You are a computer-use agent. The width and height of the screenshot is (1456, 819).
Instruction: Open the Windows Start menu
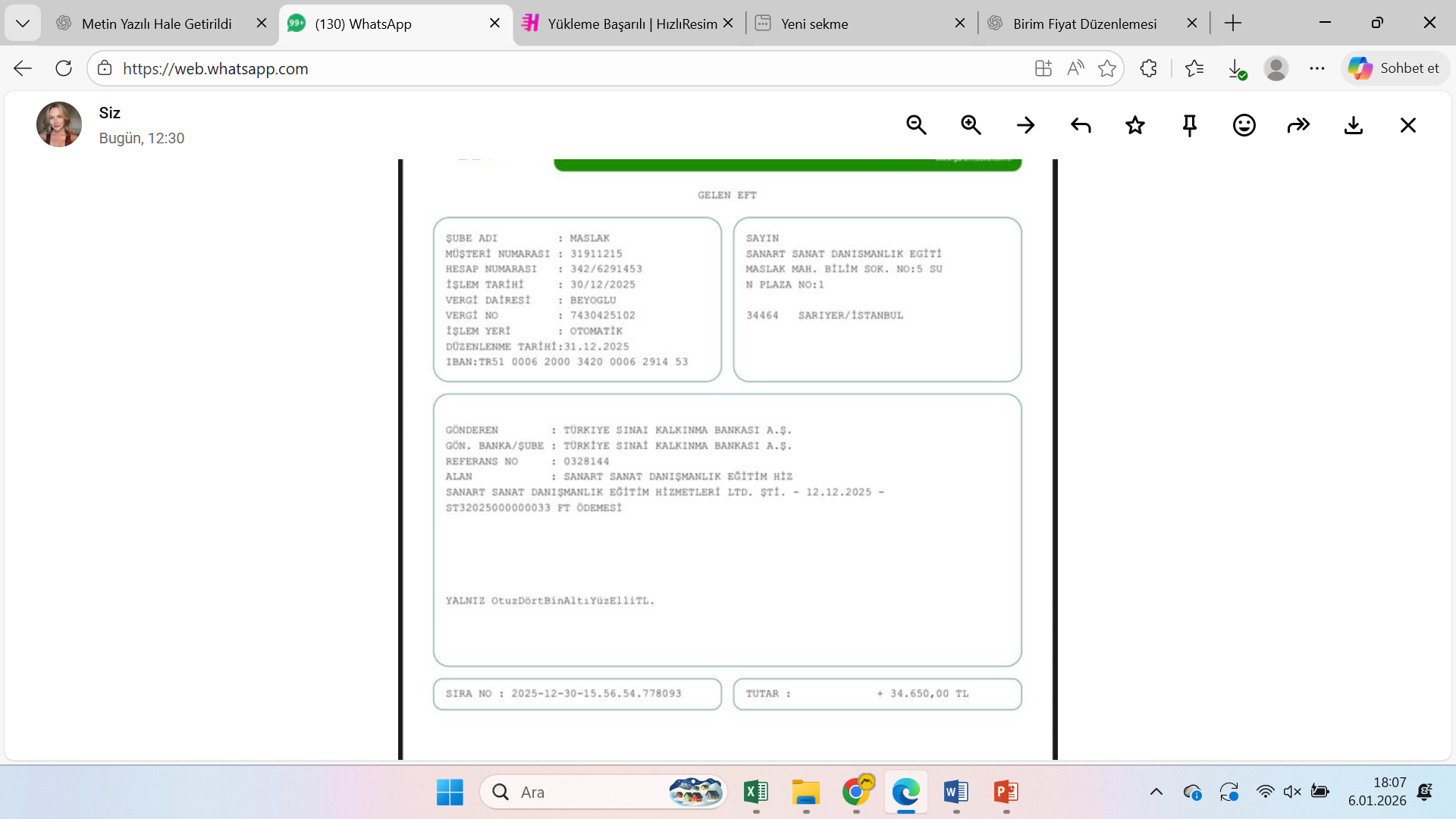click(x=450, y=792)
